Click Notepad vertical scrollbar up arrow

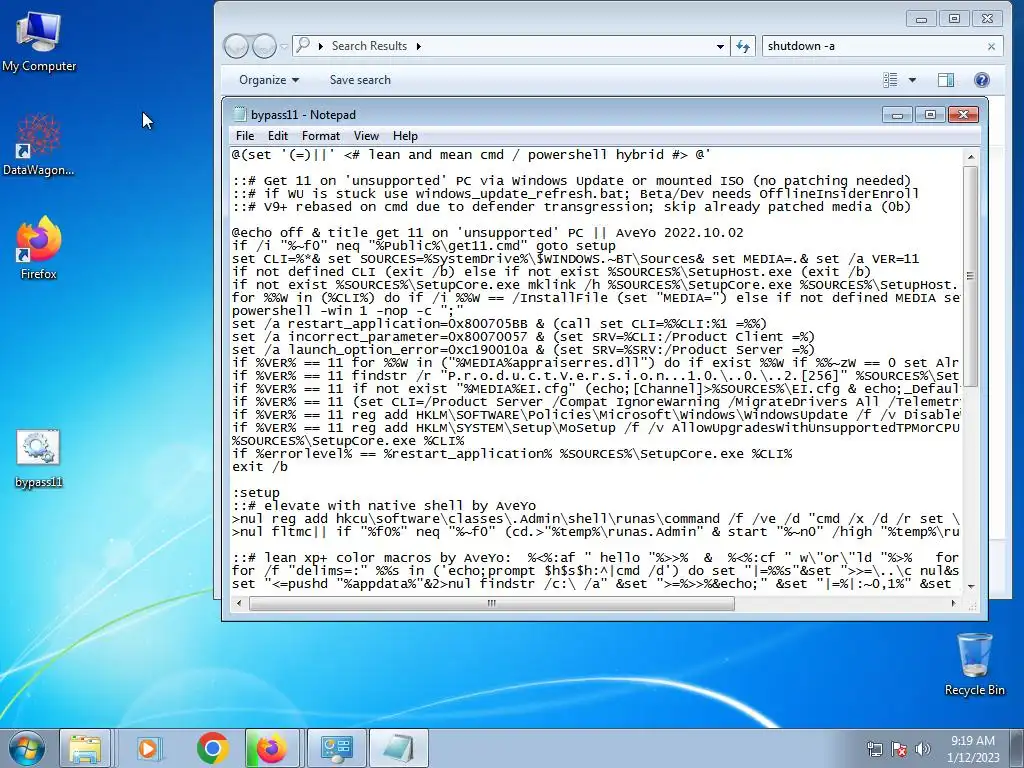(970, 157)
